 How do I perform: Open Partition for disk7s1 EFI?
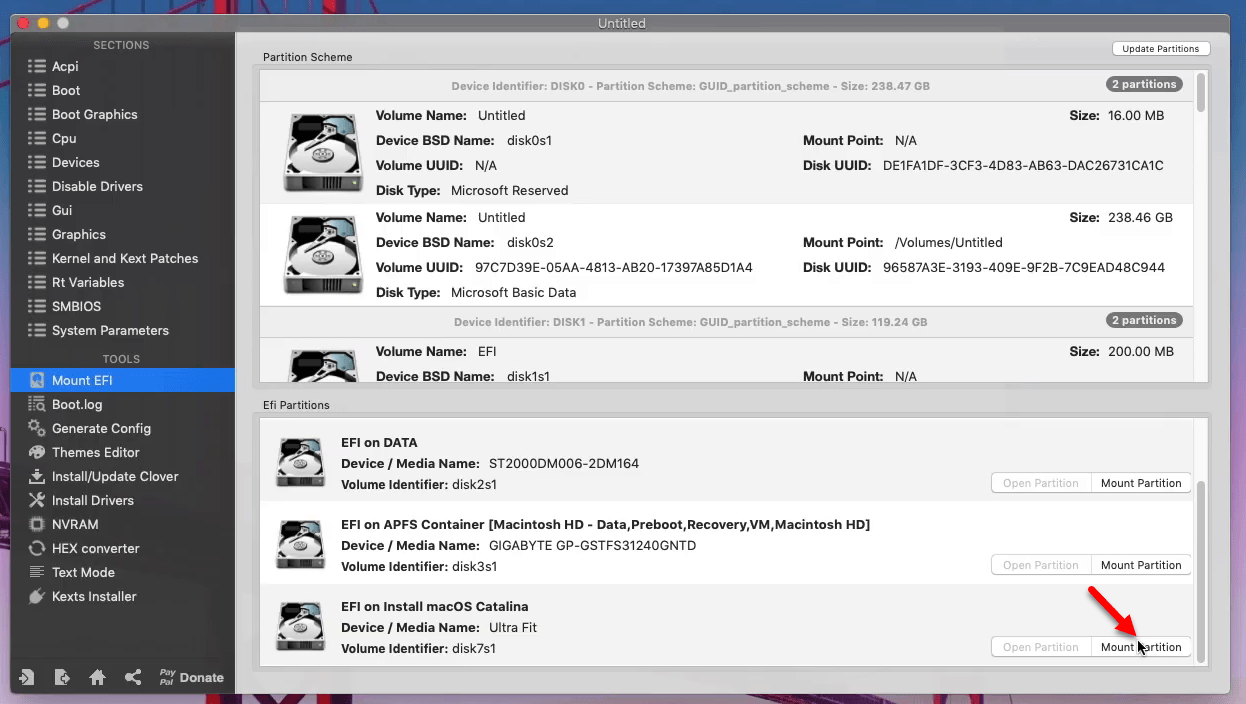(1040, 647)
